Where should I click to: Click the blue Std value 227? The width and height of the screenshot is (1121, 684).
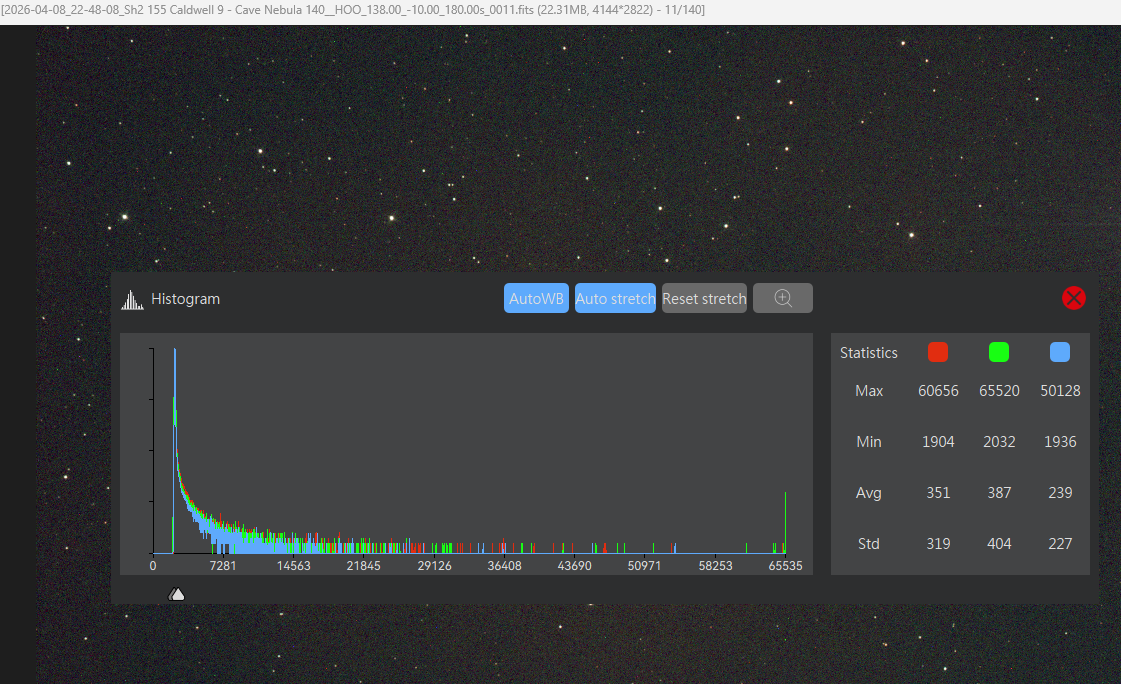click(x=1060, y=544)
